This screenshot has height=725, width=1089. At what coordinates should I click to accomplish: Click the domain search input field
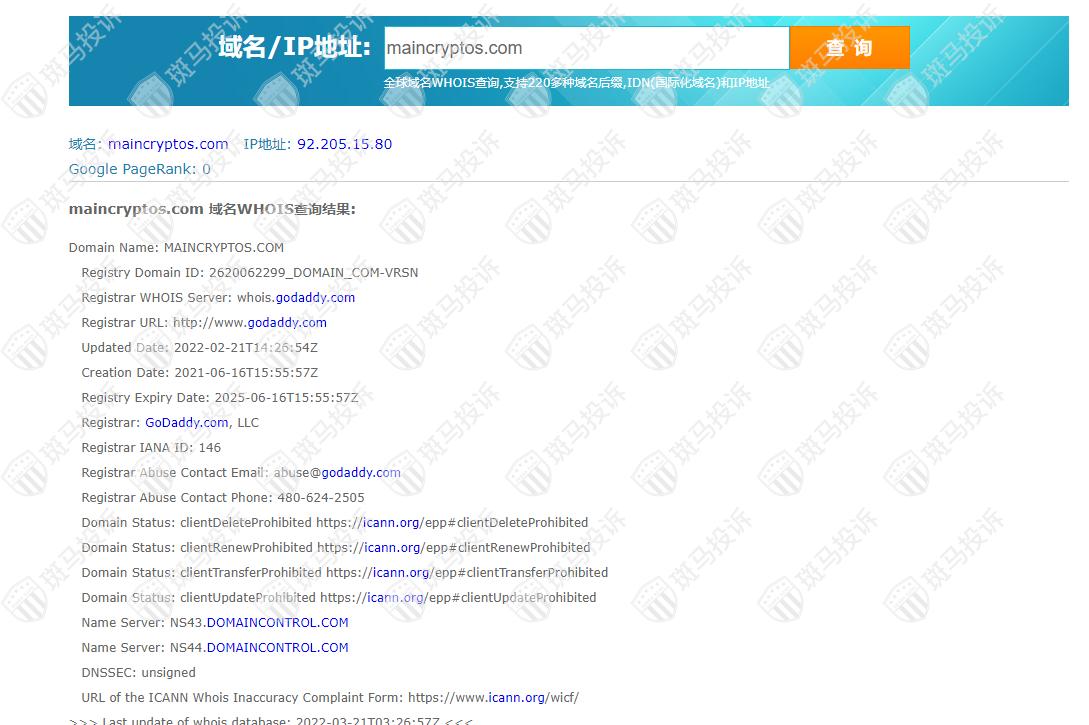click(586, 48)
